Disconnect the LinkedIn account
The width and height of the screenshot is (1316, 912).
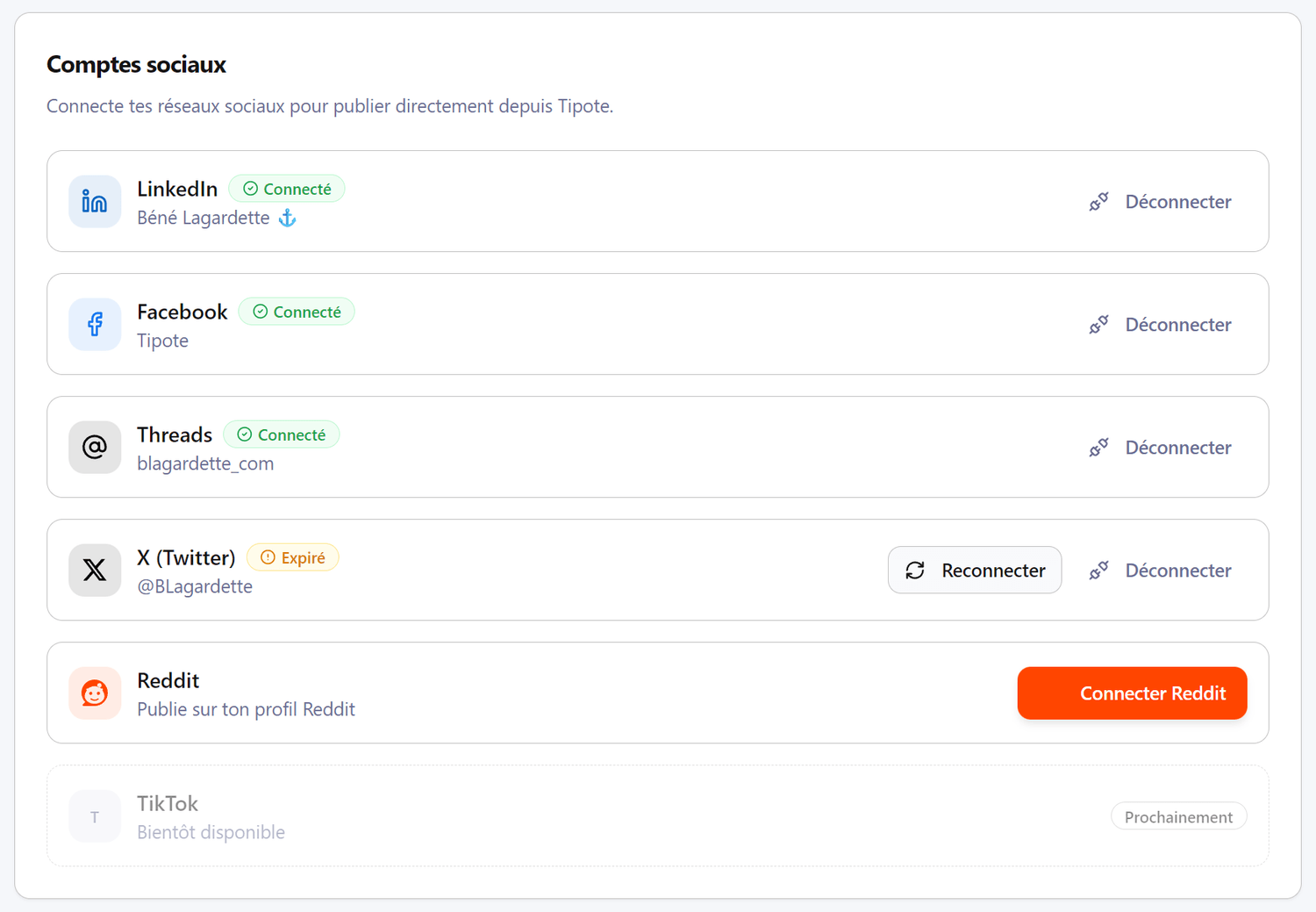1160,202
